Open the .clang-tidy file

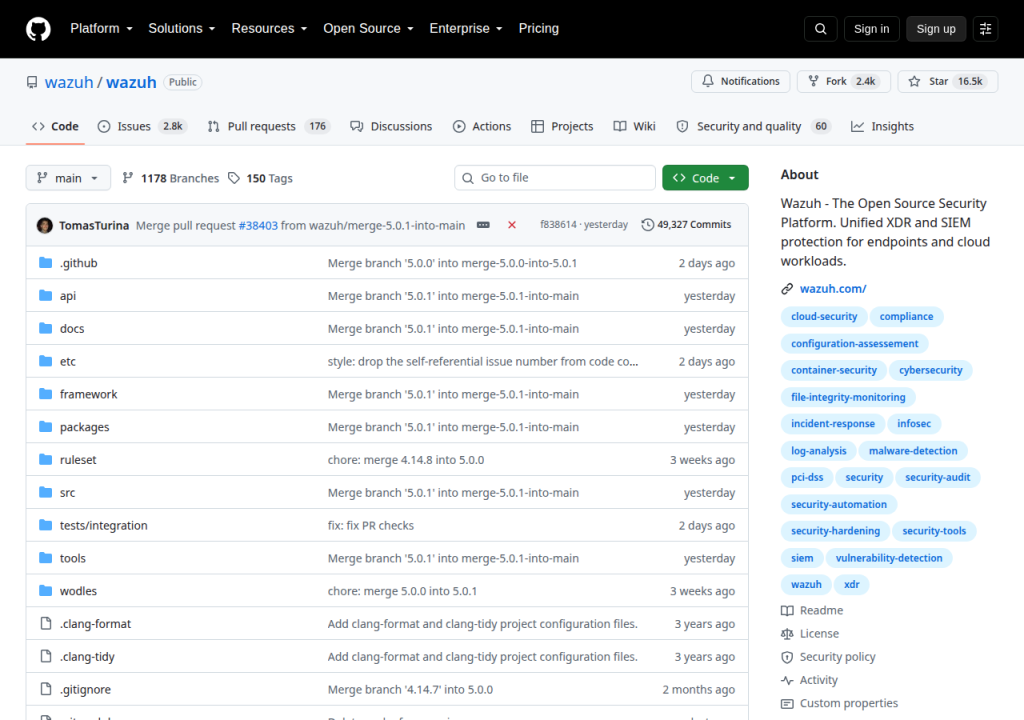88,657
